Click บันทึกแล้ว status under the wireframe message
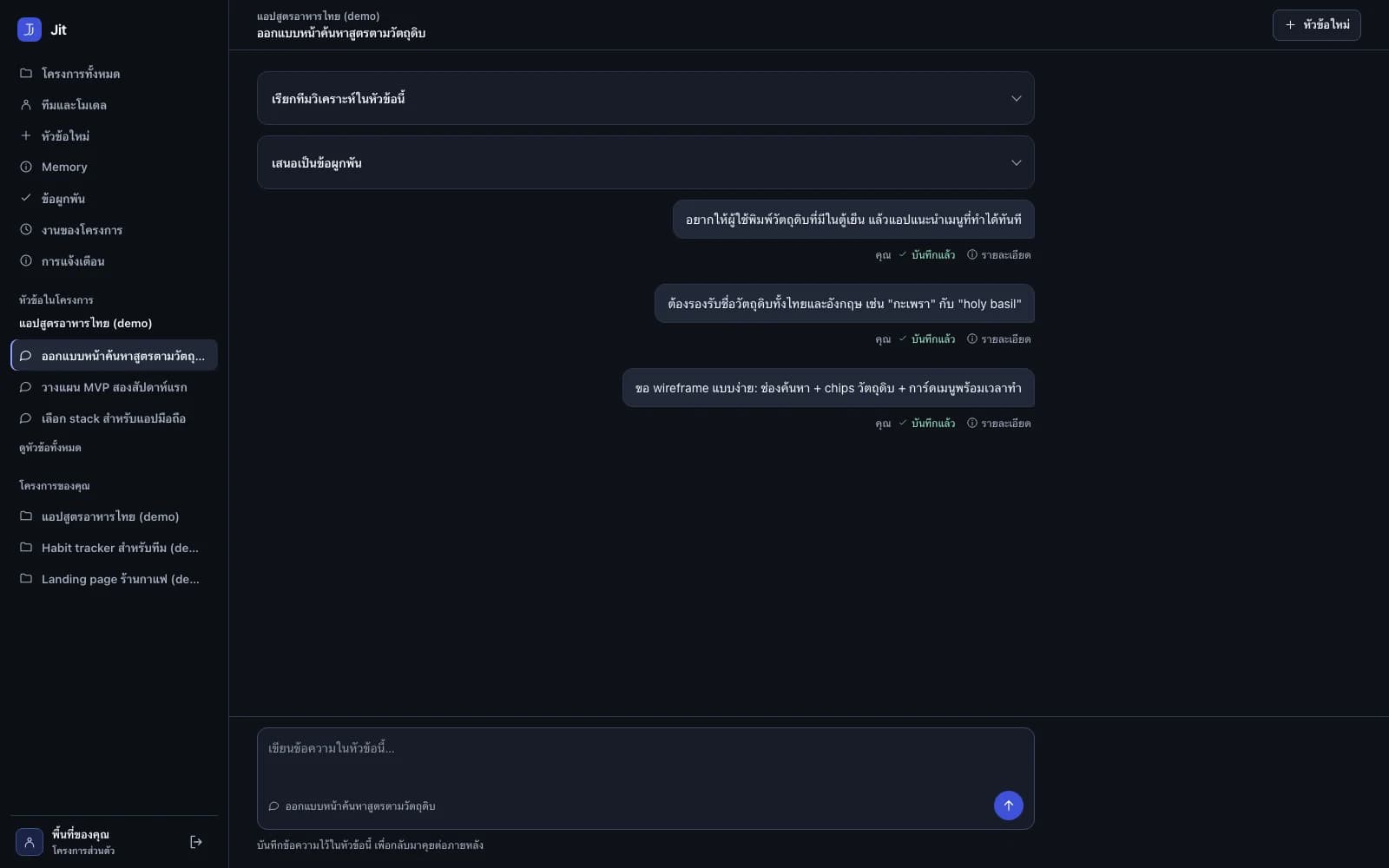This screenshot has height=868, width=1389. point(927,424)
